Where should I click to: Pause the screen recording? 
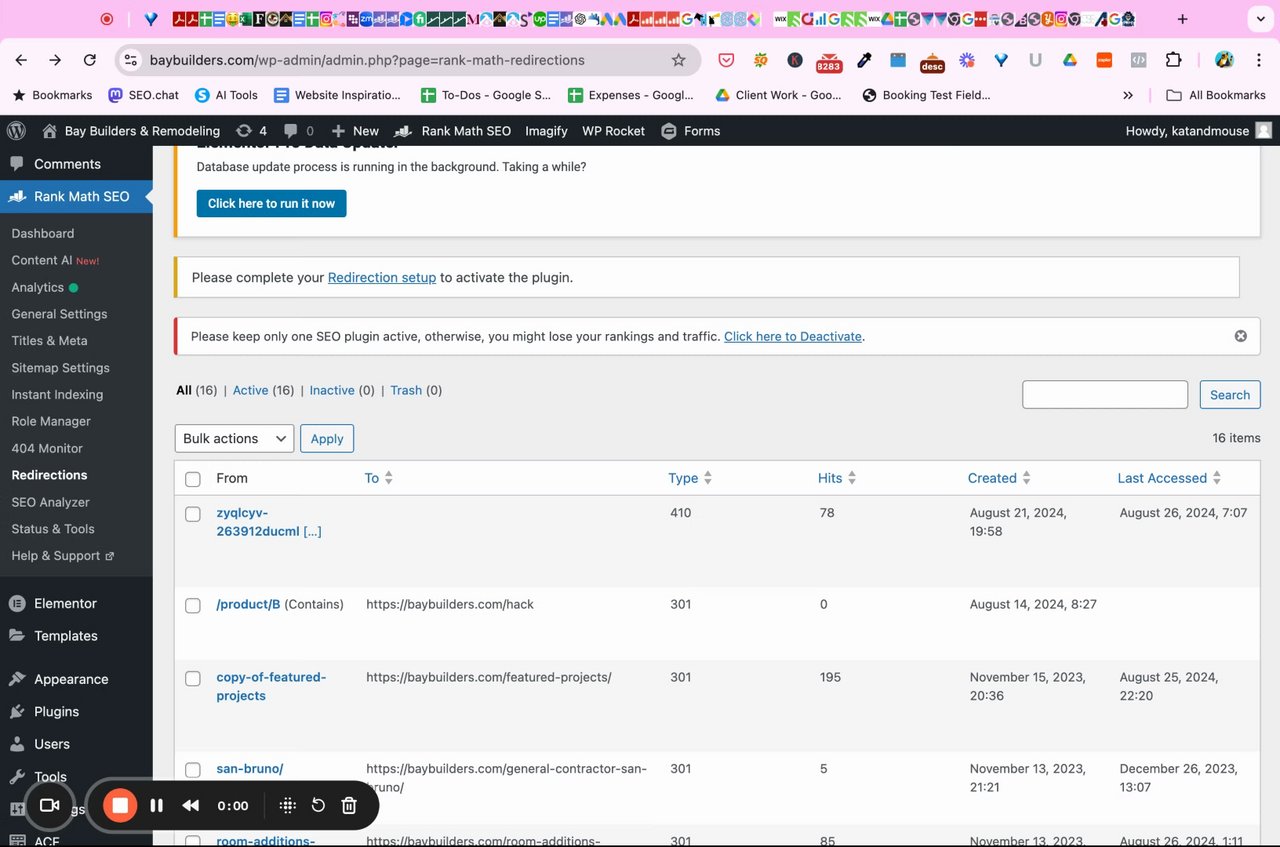pos(157,805)
